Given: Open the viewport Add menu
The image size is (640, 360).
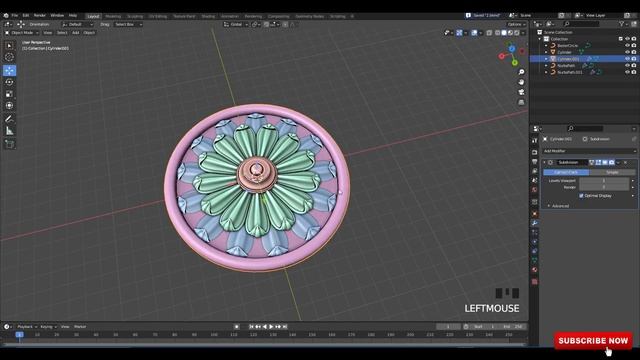Looking at the screenshot, I should pos(76,33).
